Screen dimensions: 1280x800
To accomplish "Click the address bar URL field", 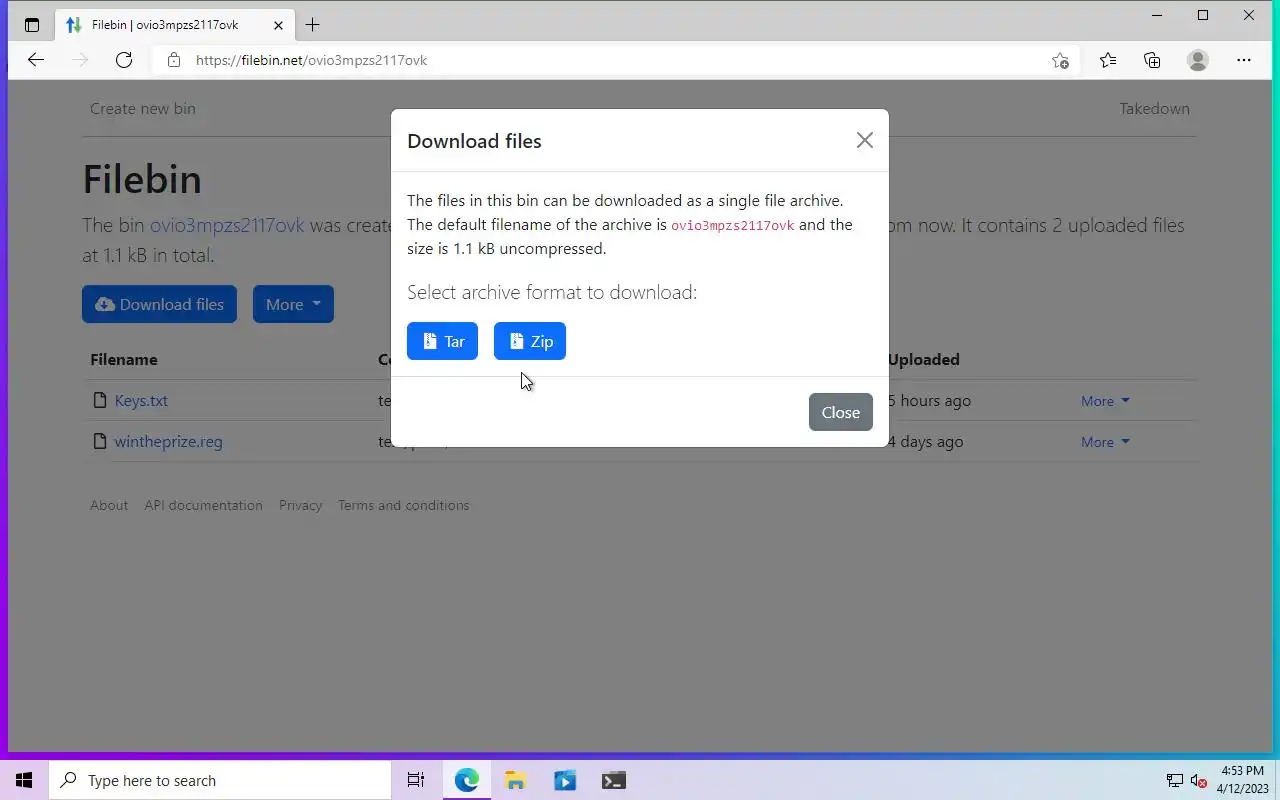I will pyautogui.click(x=615, y=60).
